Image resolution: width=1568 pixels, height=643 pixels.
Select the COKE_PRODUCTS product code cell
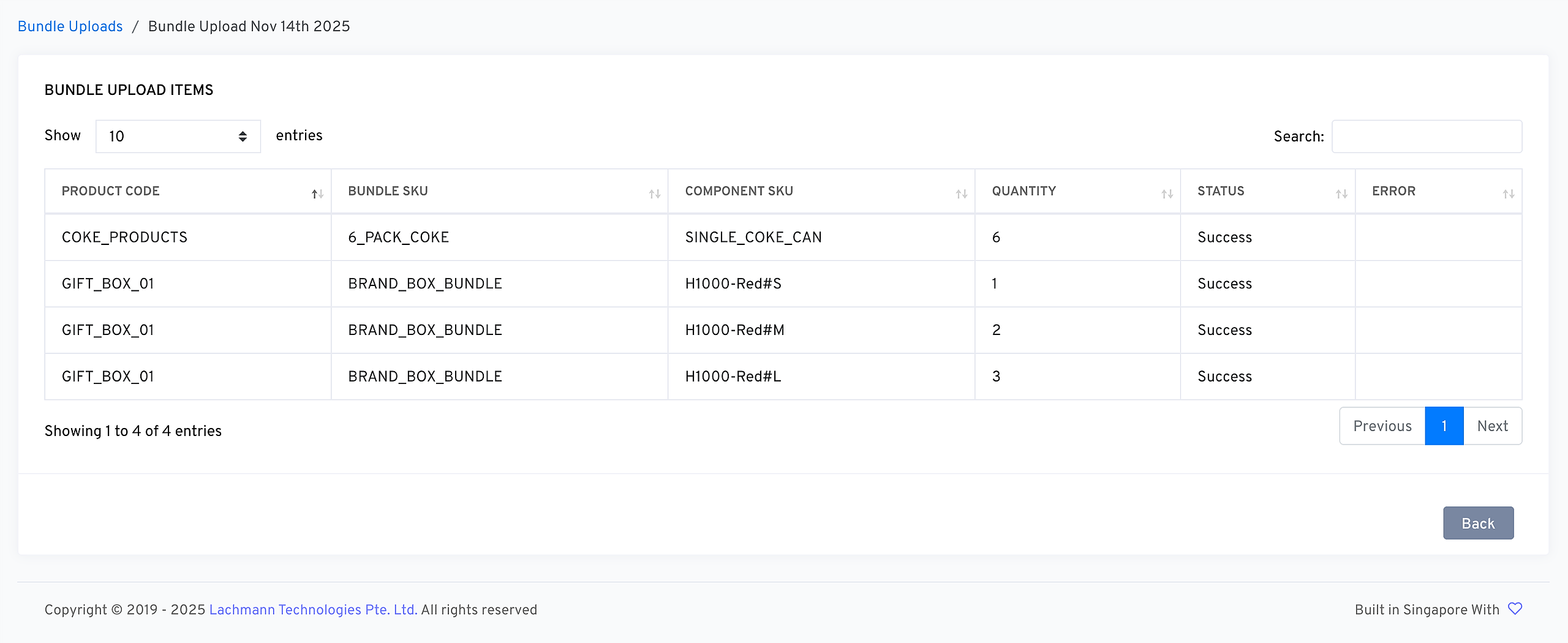pos(124,237)
